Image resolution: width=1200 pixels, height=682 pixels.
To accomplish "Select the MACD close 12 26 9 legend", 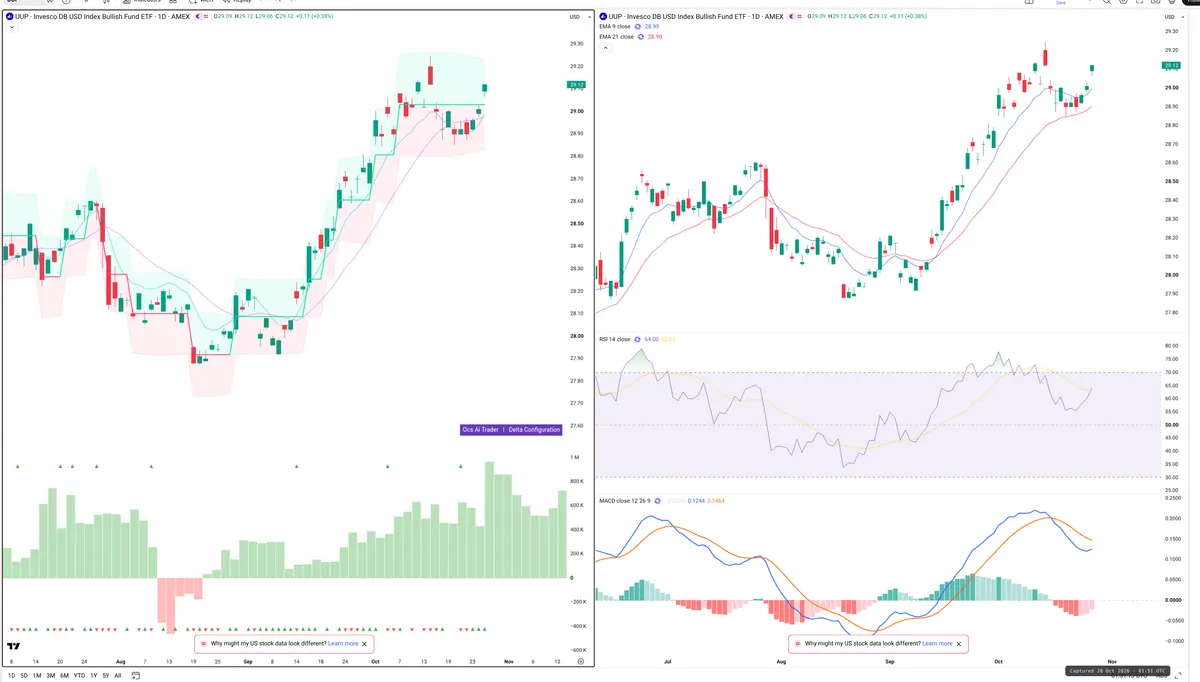I will pyautogui.click(x=625, y=500).
